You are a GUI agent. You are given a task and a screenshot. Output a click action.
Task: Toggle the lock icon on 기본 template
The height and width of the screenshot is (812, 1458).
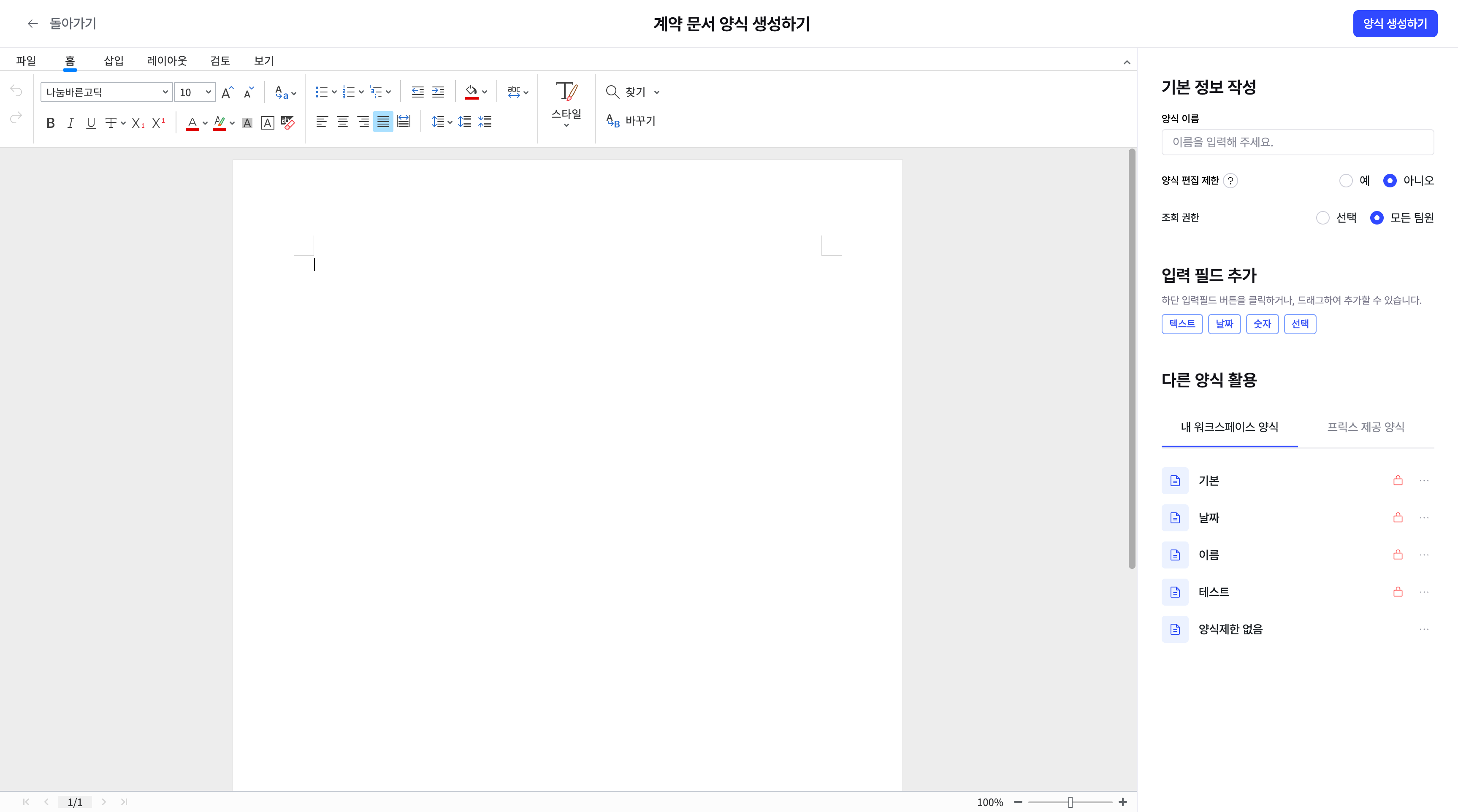point(1398,480)
